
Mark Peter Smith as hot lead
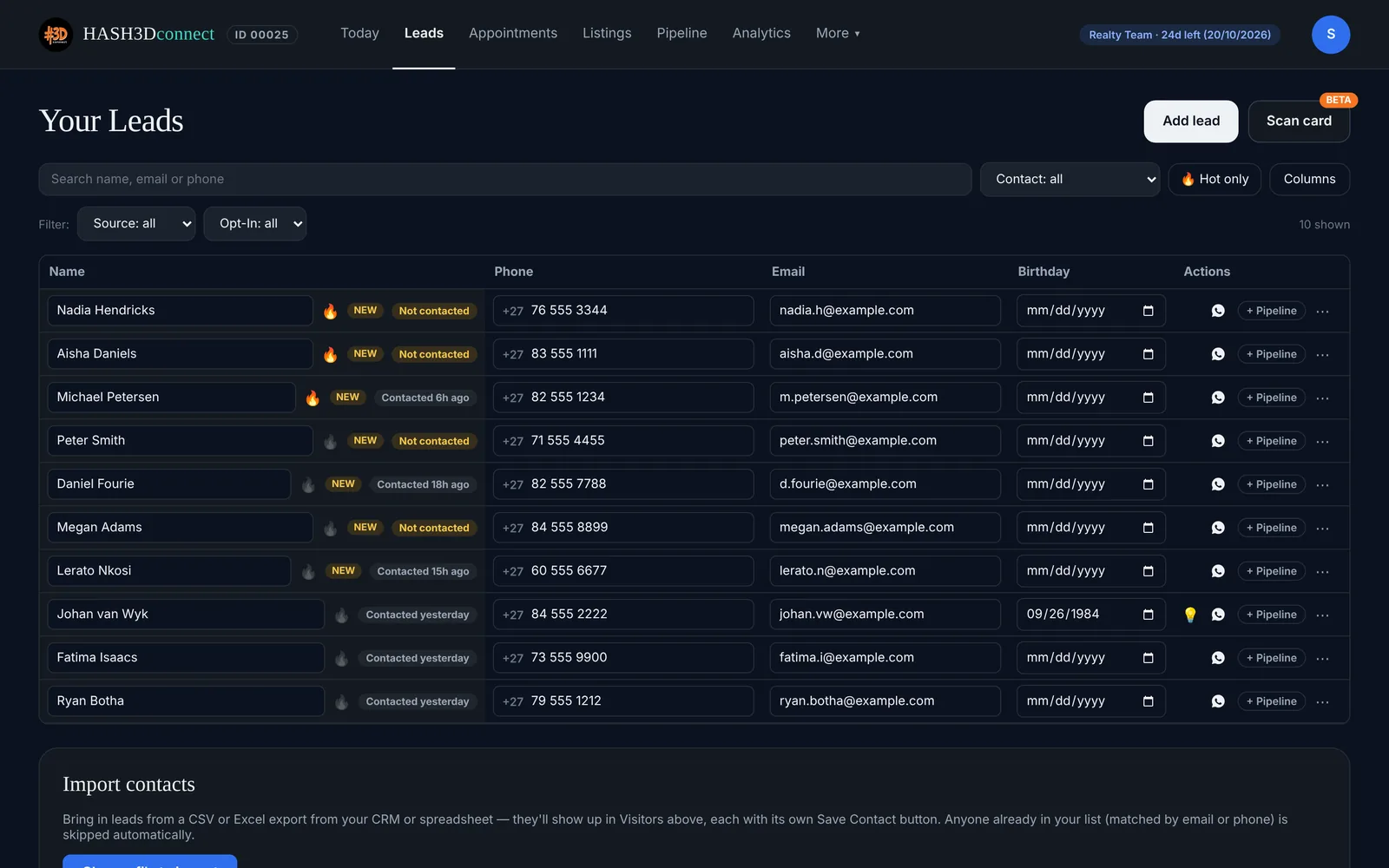click(330, 441)
